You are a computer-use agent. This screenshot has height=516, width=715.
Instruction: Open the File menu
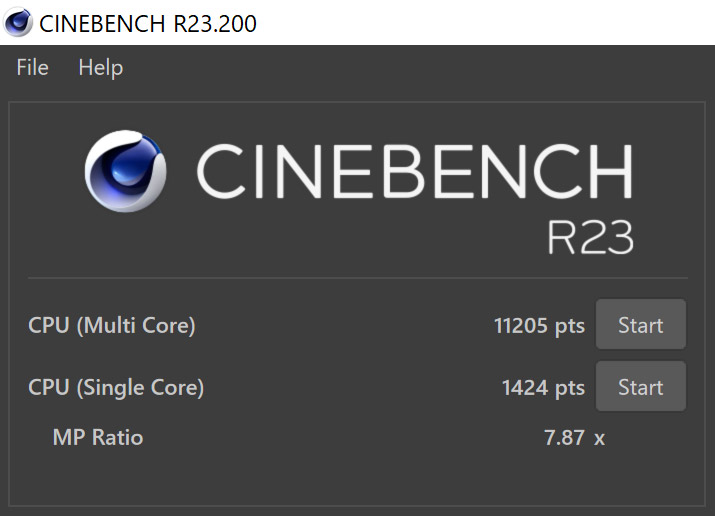pyautogui.click(x=32, y=68)
